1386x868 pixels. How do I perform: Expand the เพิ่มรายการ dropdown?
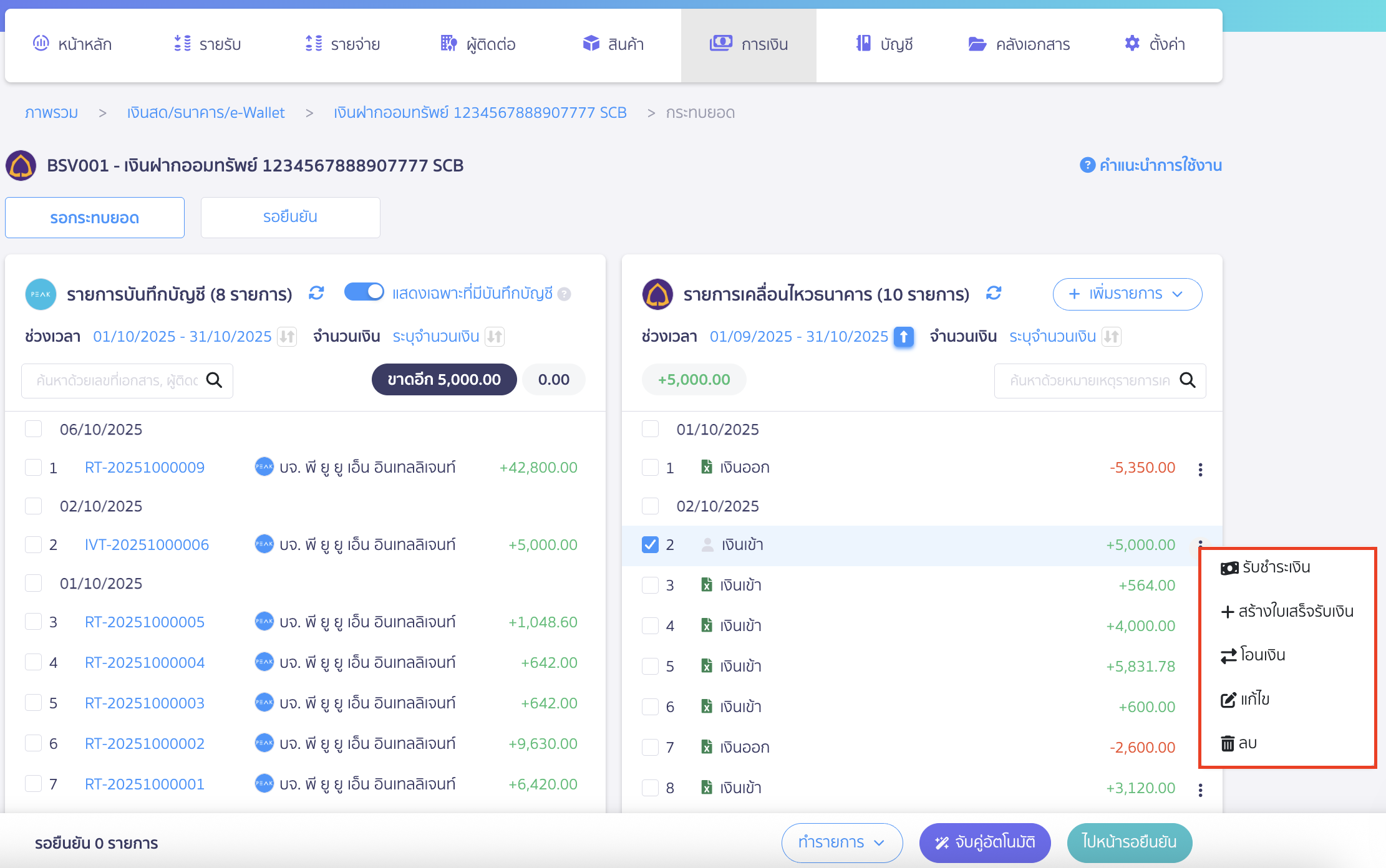pos(1127,294)
